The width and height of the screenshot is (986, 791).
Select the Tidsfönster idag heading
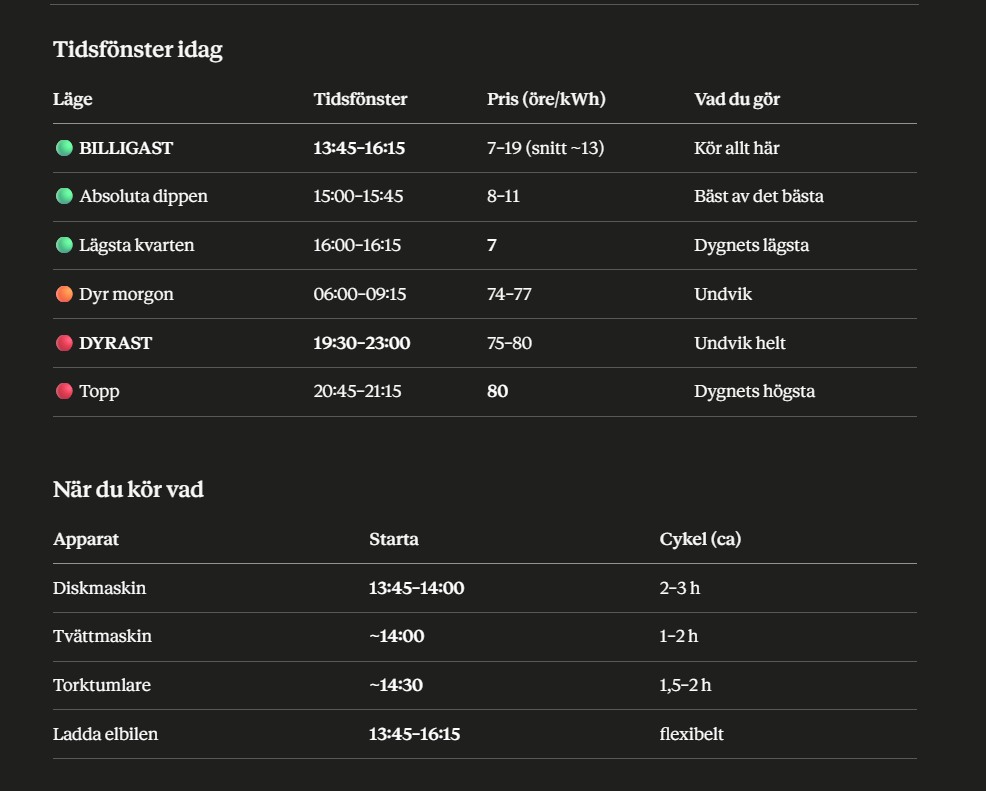138,50
